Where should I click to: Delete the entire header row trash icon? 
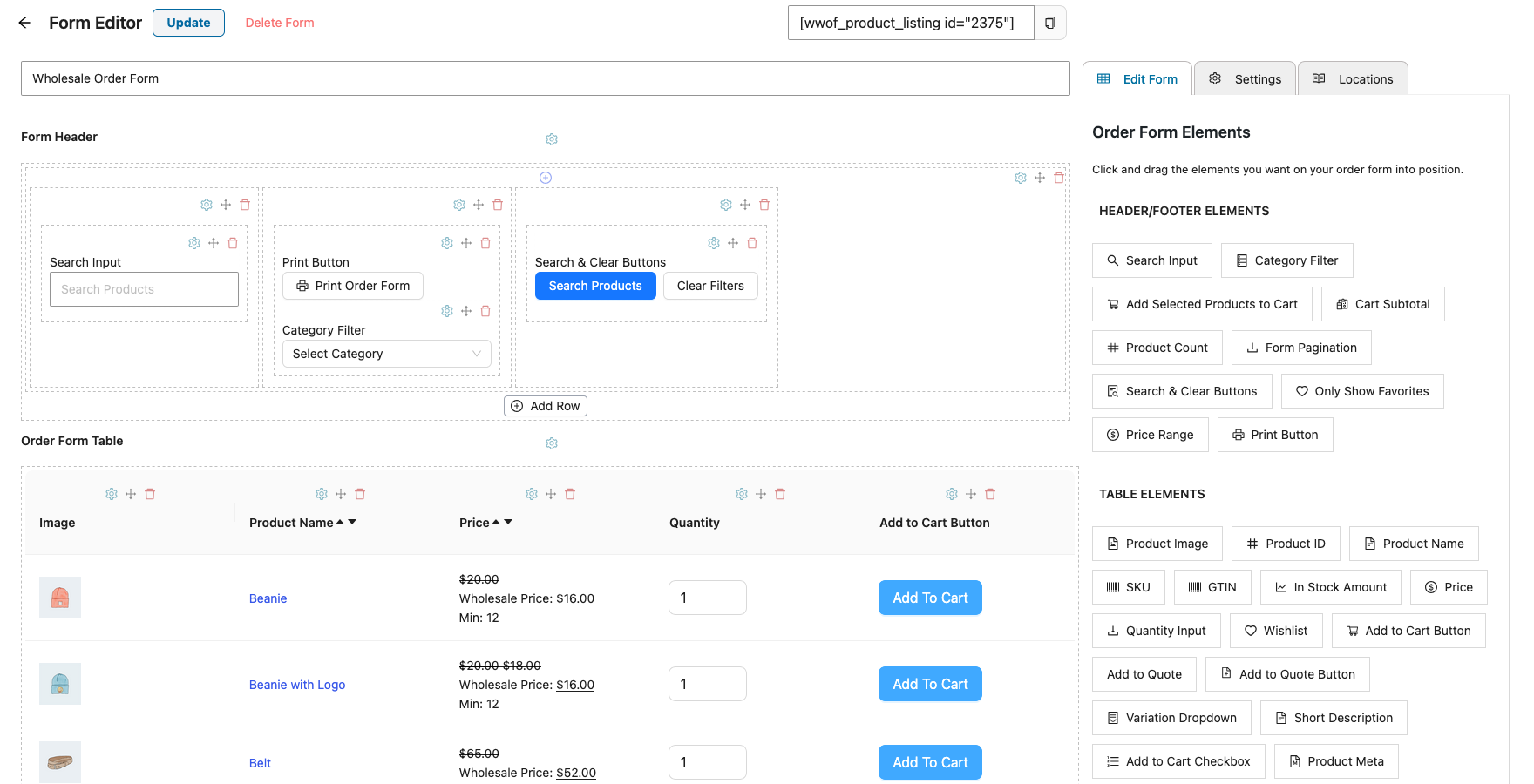pos(1059,178)
